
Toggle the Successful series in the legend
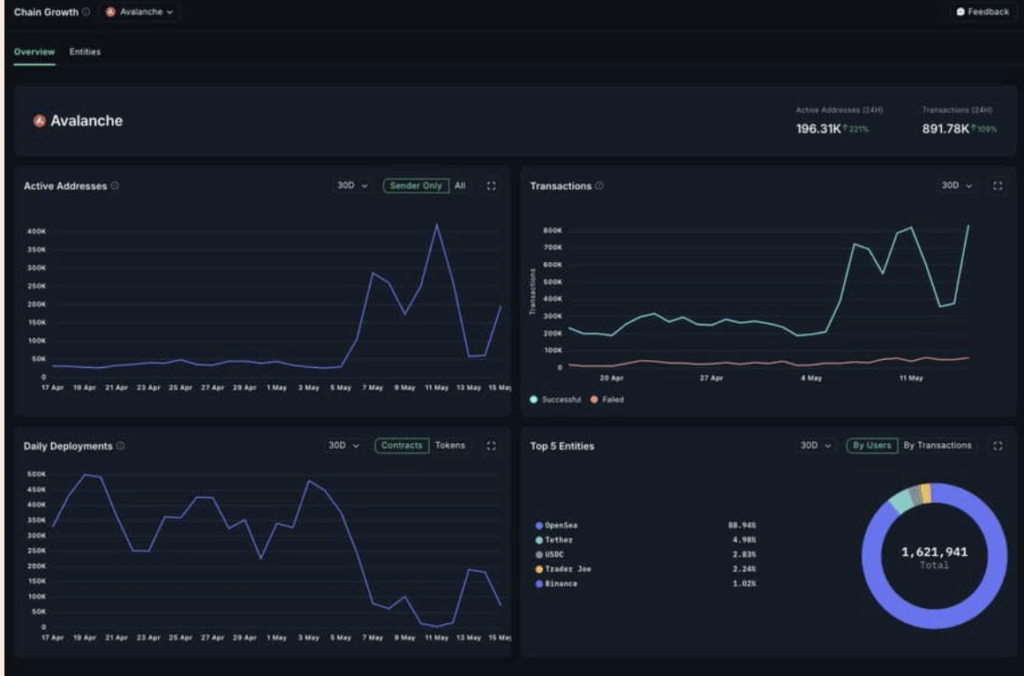555,399
